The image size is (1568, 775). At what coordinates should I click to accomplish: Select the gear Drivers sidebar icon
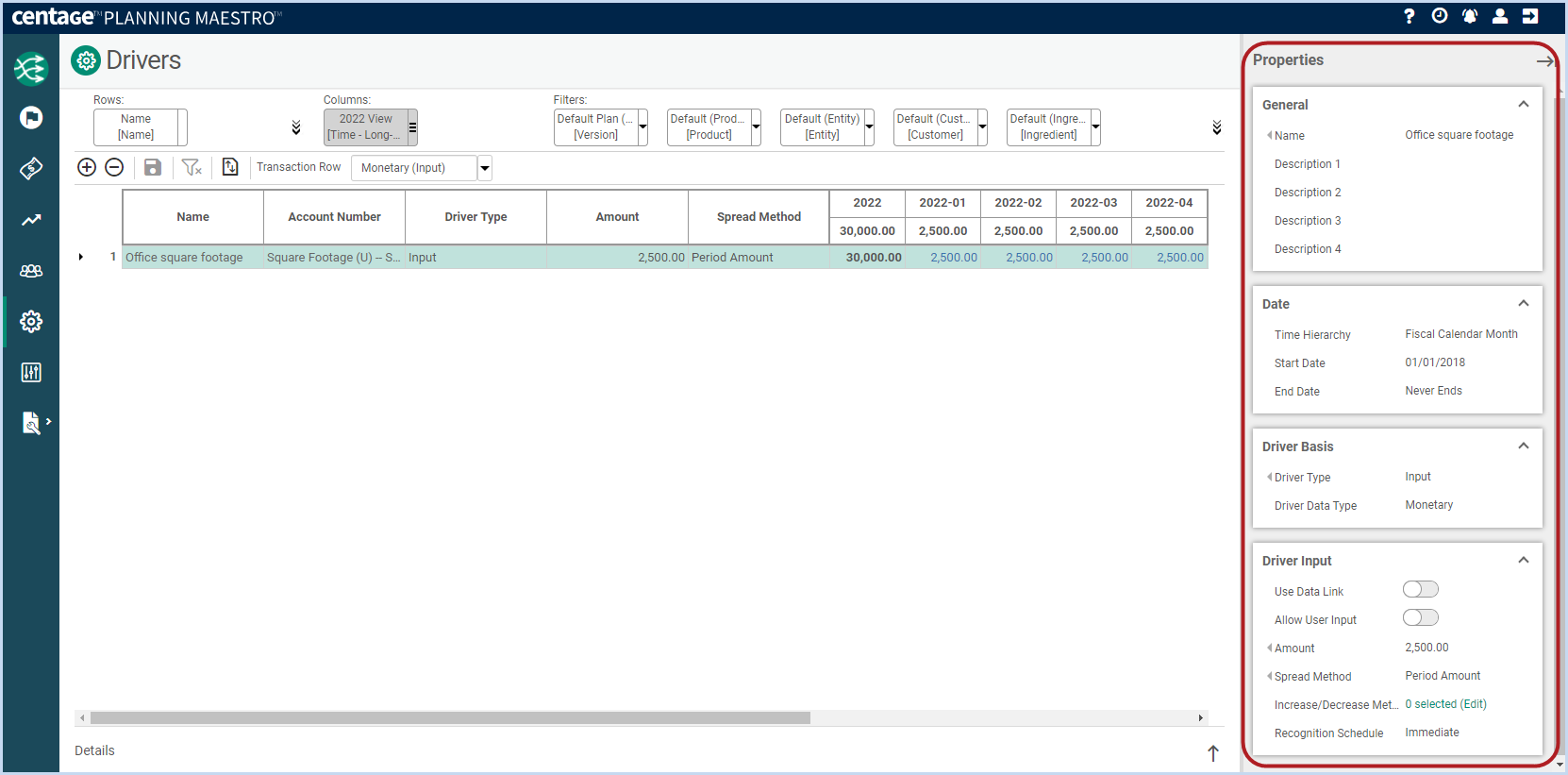coord(31,321)
